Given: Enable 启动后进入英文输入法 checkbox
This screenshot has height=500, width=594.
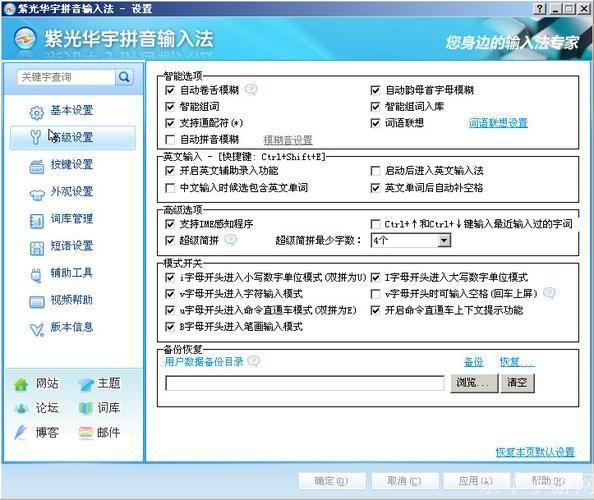Looking at the screenshot, I should pos(375,171).
